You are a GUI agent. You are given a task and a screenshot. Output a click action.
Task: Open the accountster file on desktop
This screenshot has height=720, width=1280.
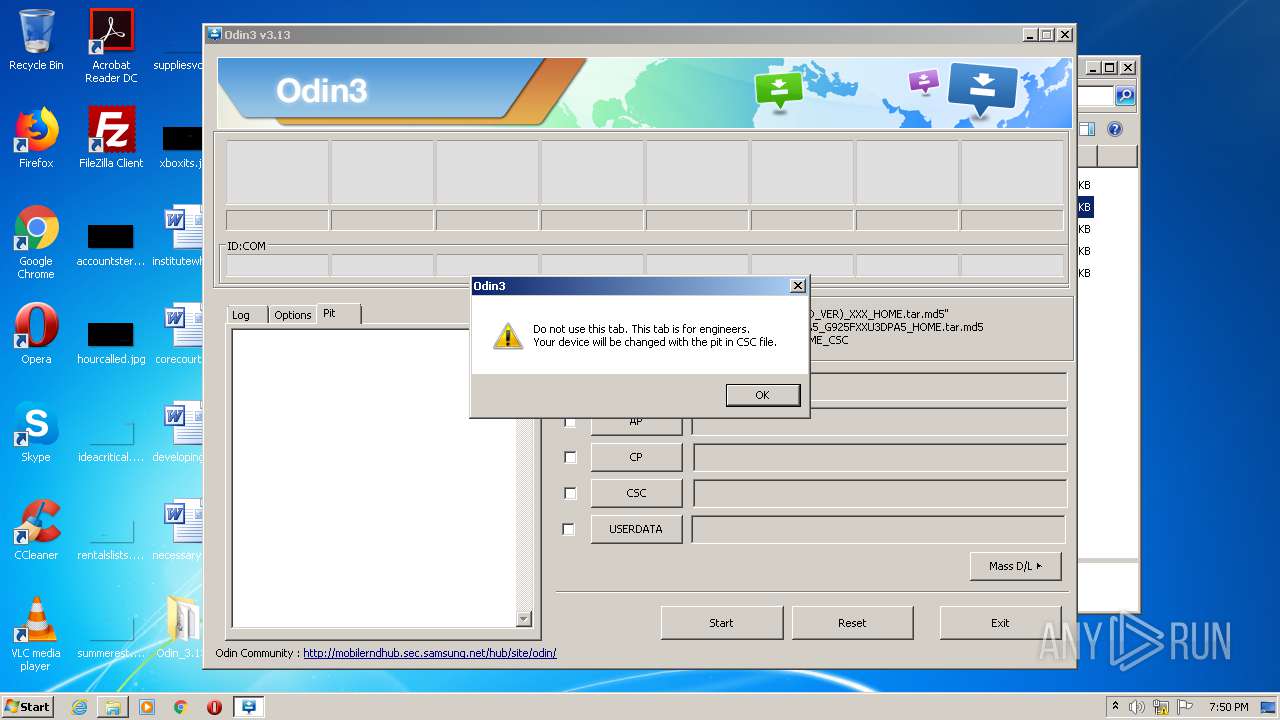coord(111,244)
